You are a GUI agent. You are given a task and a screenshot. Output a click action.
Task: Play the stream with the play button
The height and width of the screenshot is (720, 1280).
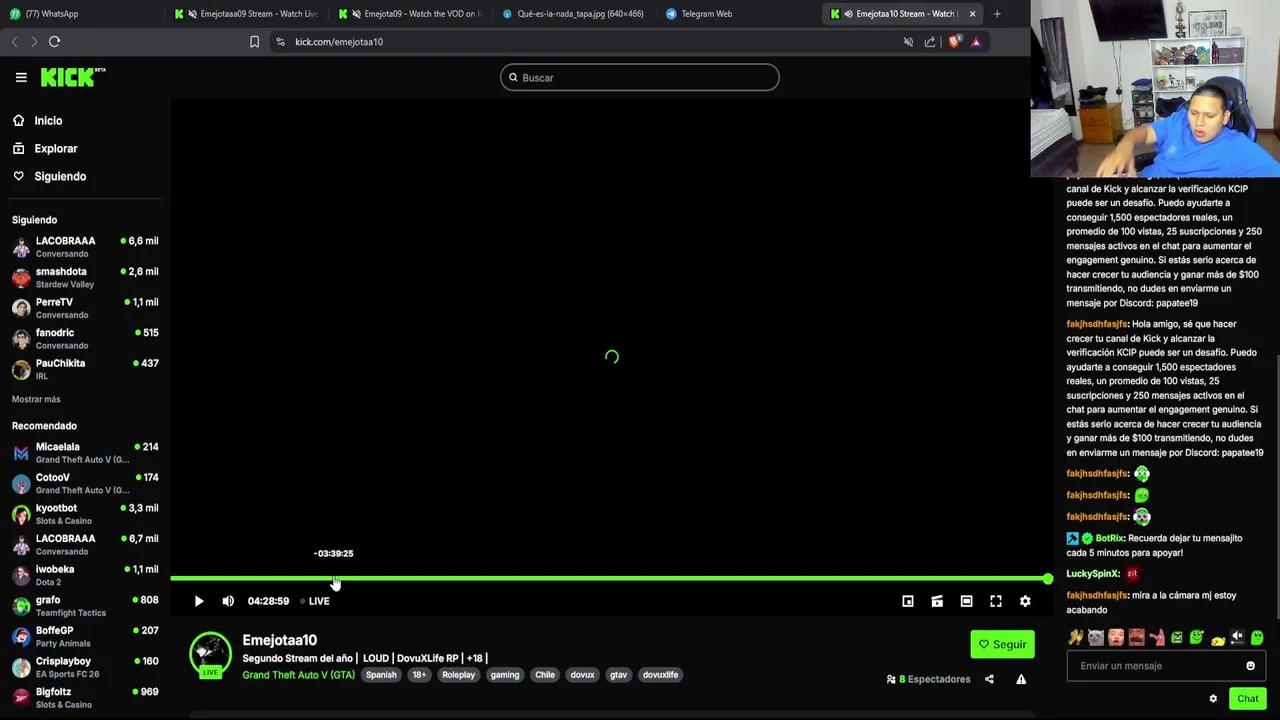198,601
